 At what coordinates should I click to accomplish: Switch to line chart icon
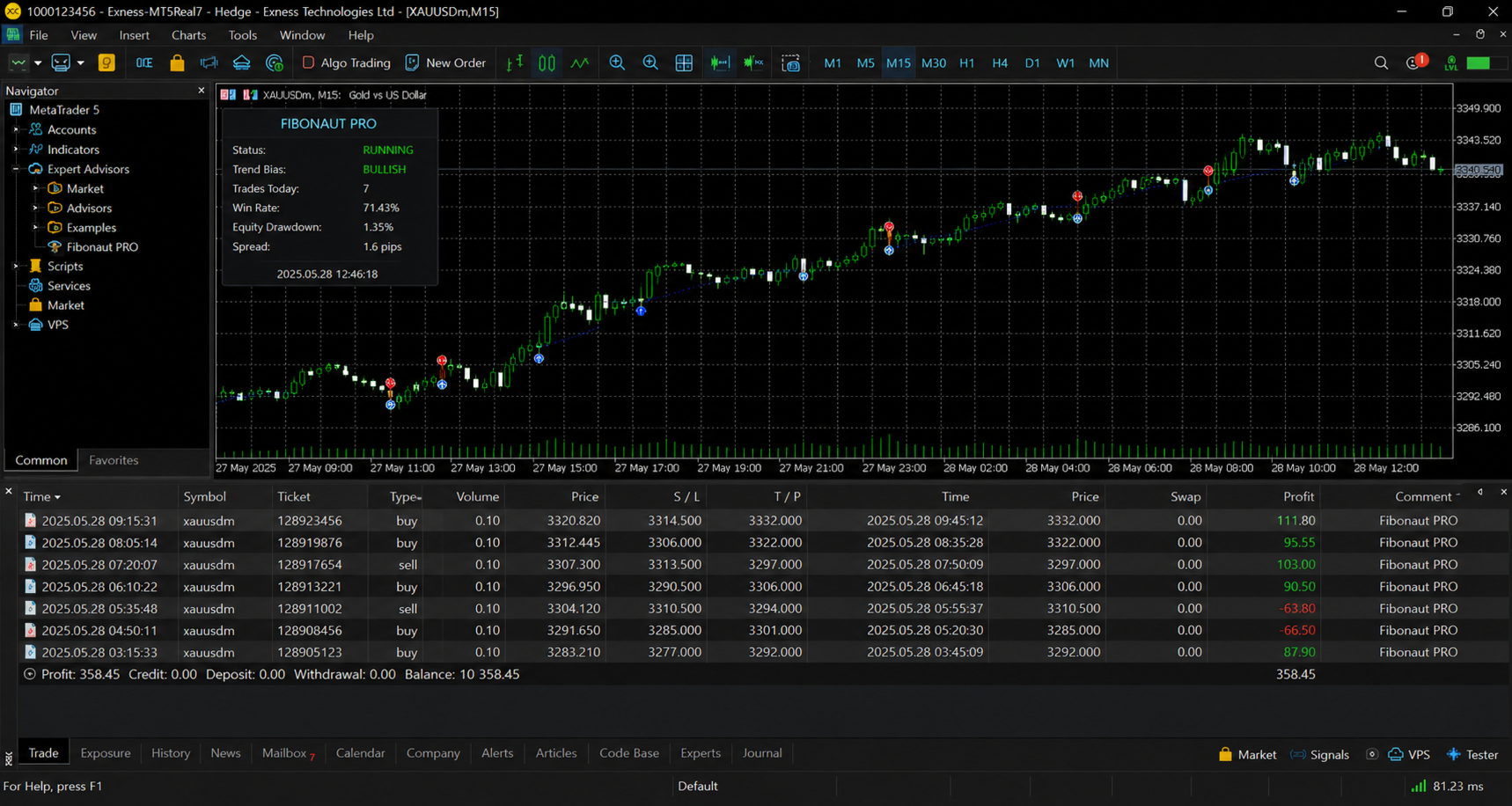[580, 62]
